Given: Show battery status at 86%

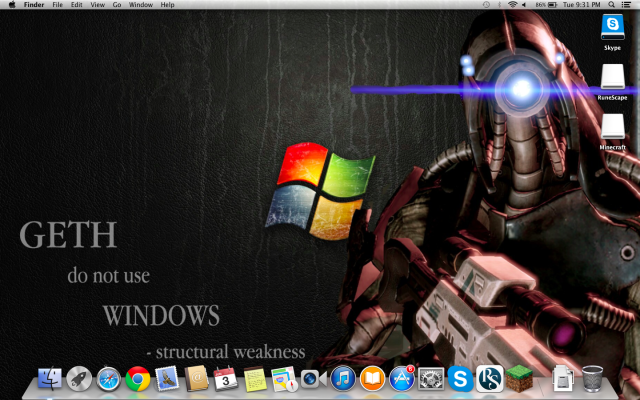Looking at the screenshot, I should [547, 4].
